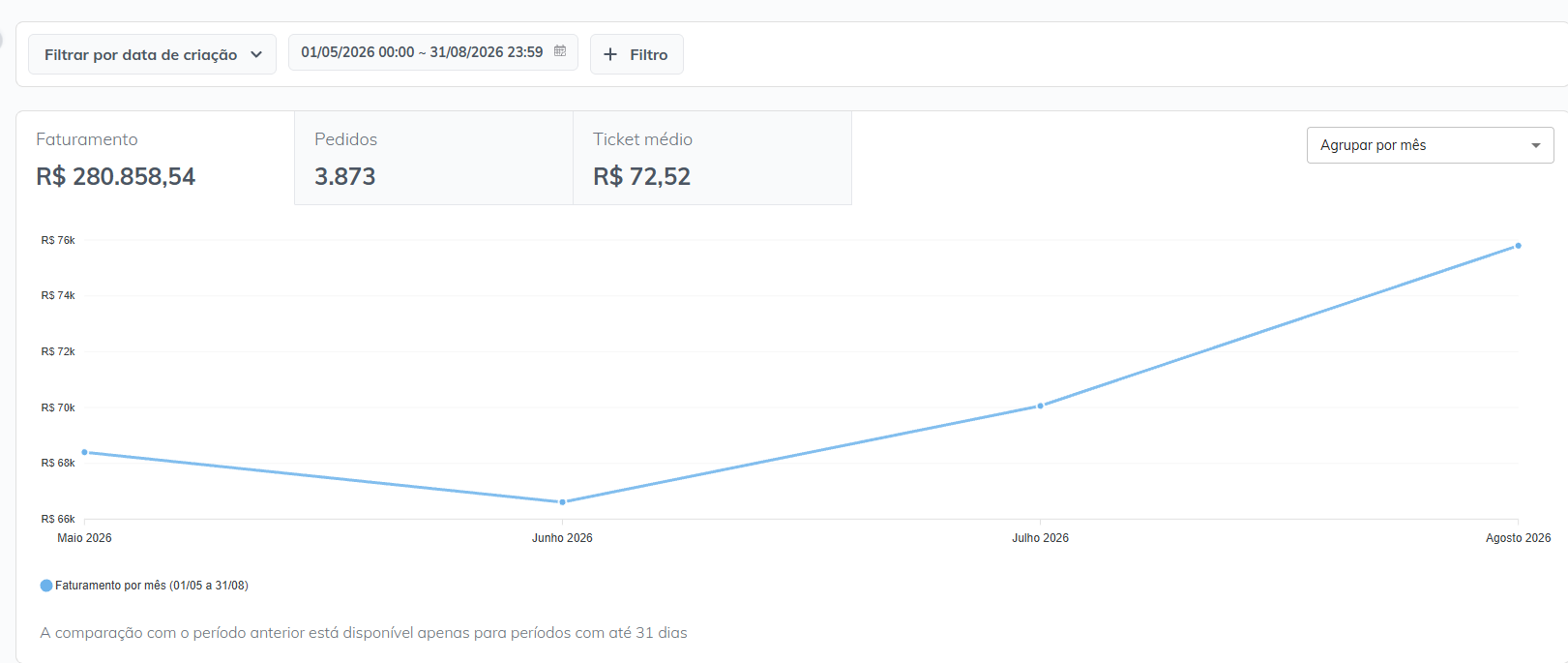
Task: Switch to the Pedidos metric tab
Action: [x=433, y=158]
